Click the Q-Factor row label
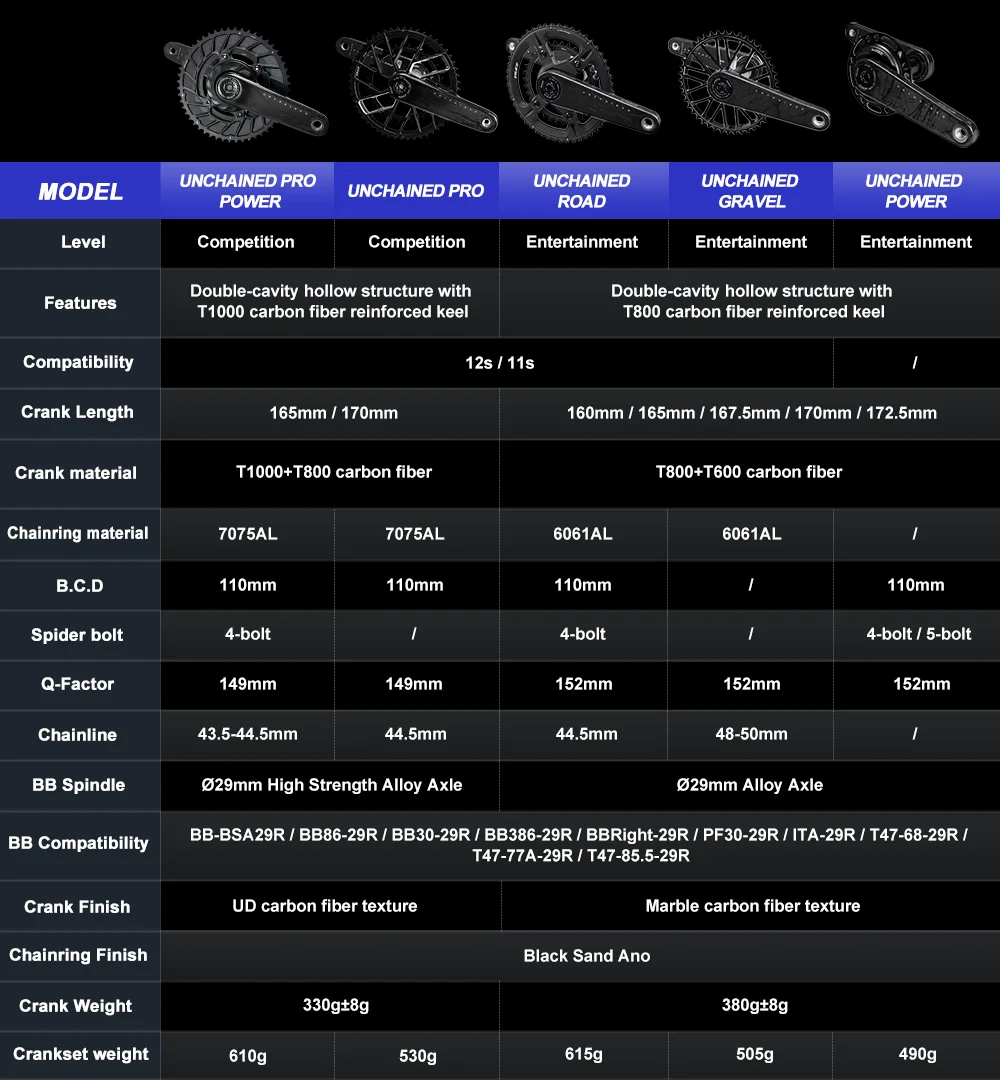This screenshot has height=1080, width=1000. tap(80, 685)
